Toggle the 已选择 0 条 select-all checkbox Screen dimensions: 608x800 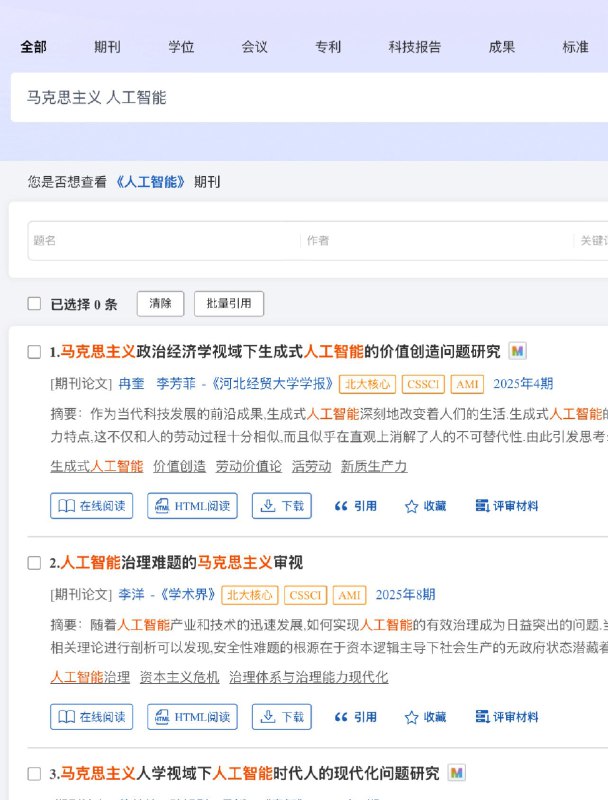point(34,304)
